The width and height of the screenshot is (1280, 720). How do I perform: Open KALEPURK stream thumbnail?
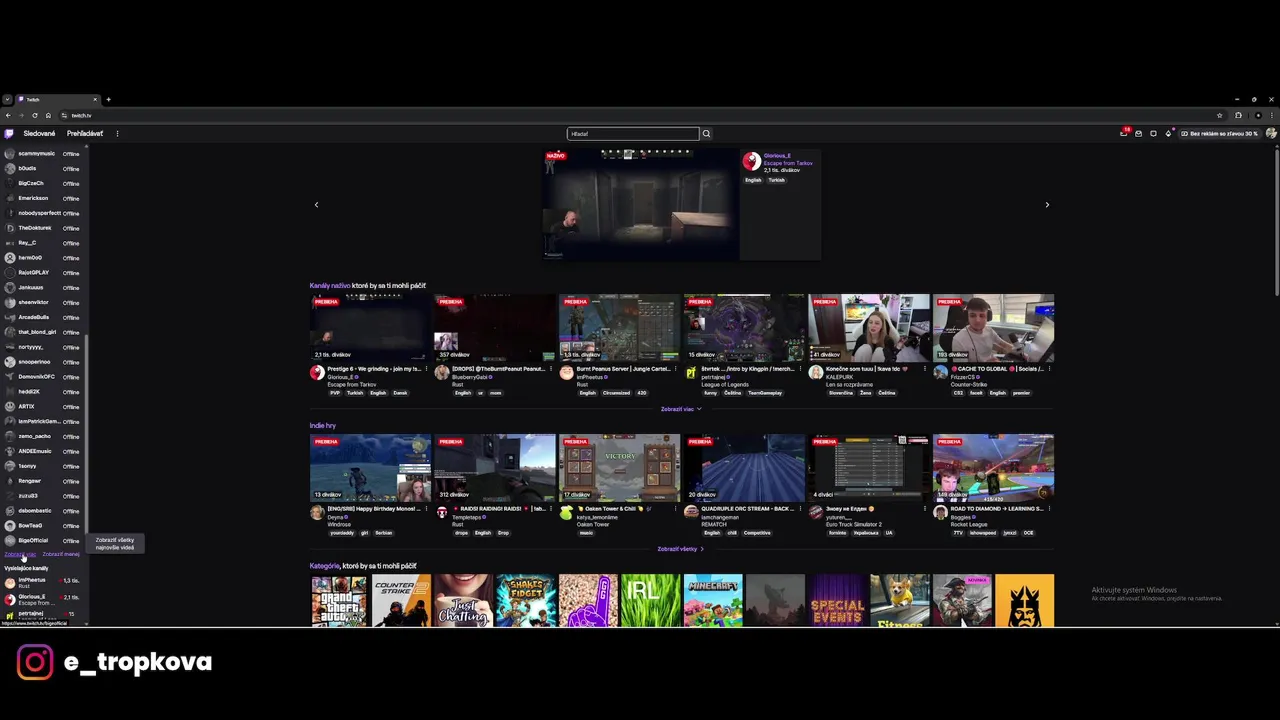pos(869,327)
